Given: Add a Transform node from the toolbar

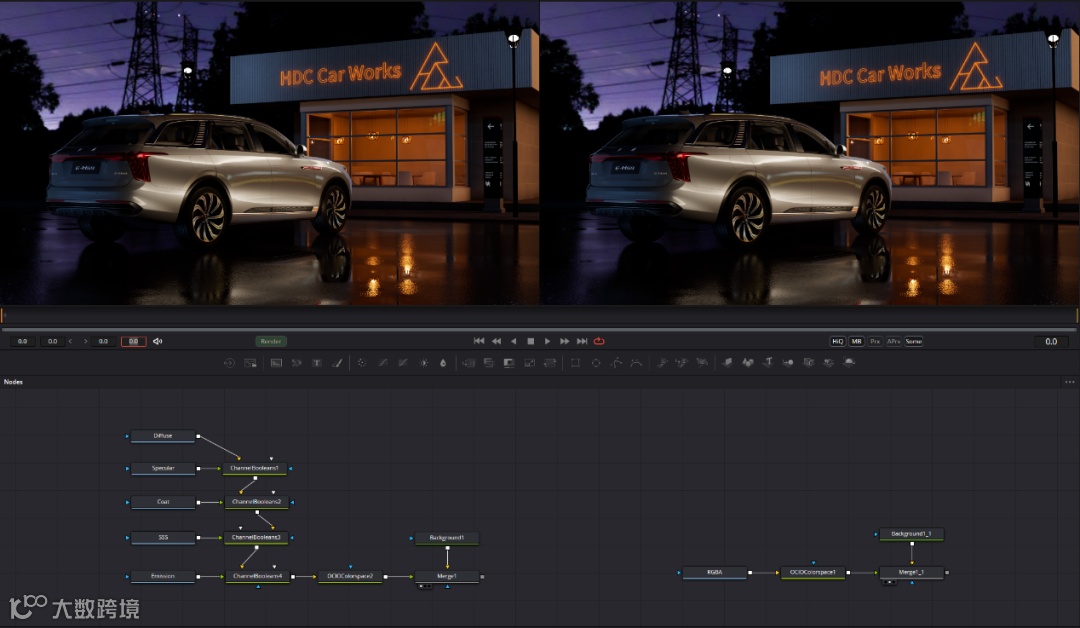Looking at the screenshot, I should (x=550, y=363).
